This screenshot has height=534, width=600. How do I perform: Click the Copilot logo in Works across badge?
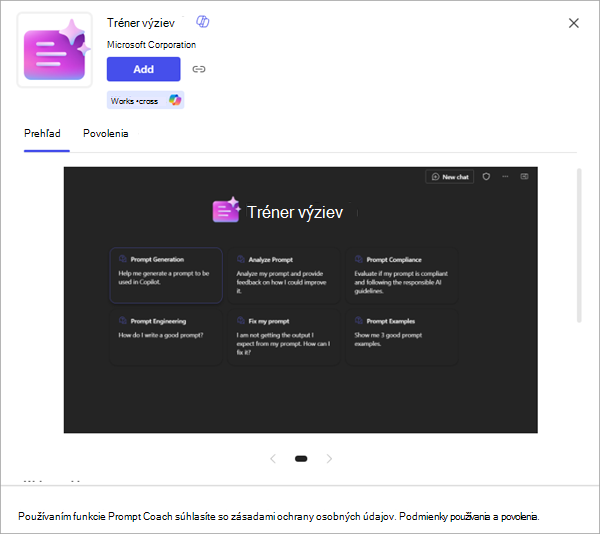pos(175,100)
